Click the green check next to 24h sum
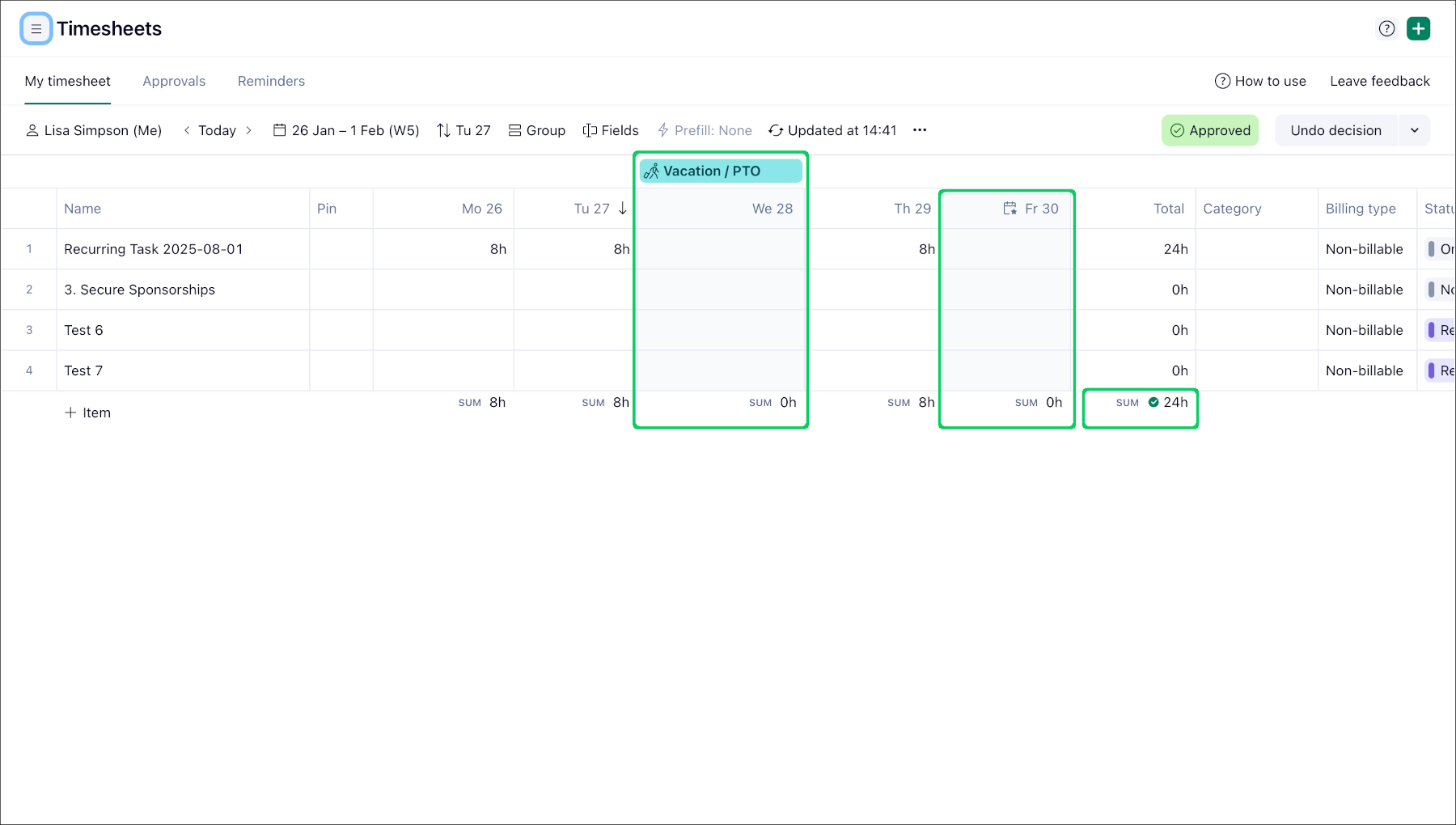The height and width of the screenshot is (825, 1456). click(x=1153, y=402)
